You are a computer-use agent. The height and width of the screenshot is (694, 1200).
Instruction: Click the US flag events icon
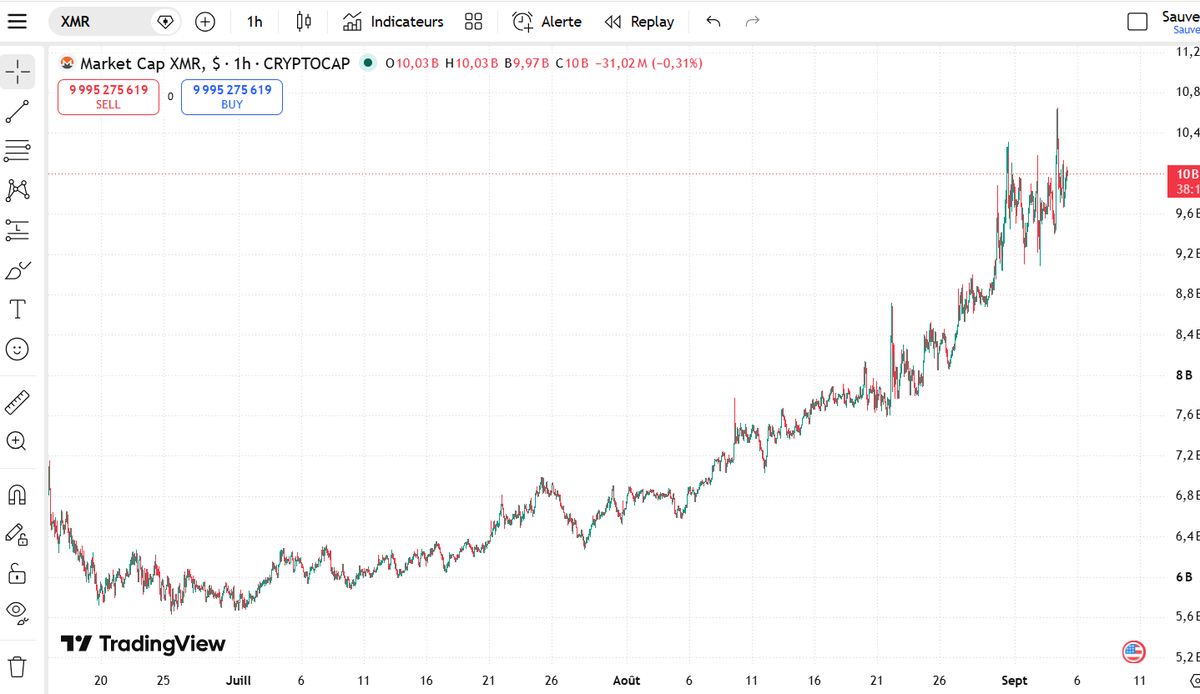[1133, 652]
